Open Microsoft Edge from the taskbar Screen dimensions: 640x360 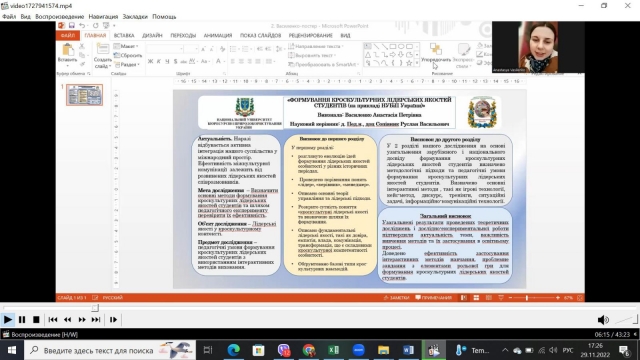(x=233, y=350)
